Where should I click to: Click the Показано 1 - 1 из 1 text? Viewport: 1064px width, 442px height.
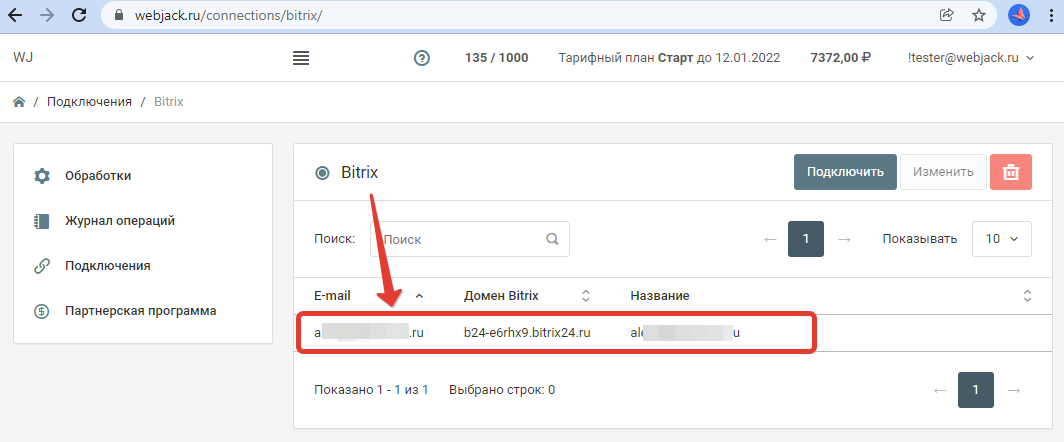click(371, 390)
